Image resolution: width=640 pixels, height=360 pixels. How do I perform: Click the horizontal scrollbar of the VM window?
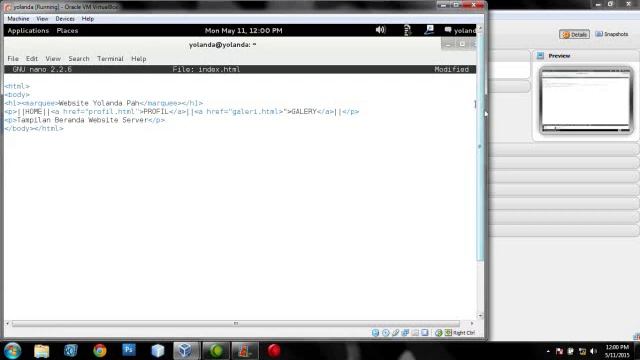point(236,324)
